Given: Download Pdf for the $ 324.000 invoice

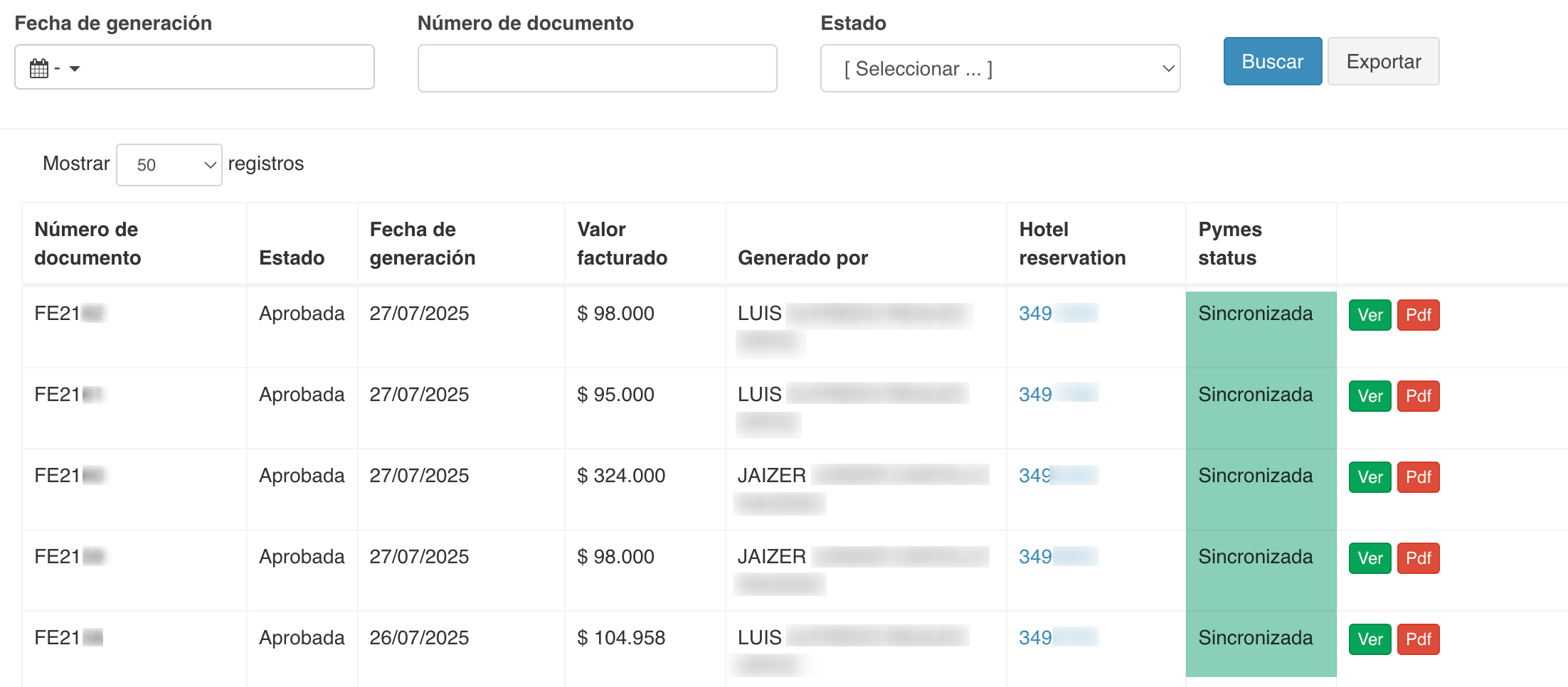Looking at the screenshot, I should point(1418,477).
